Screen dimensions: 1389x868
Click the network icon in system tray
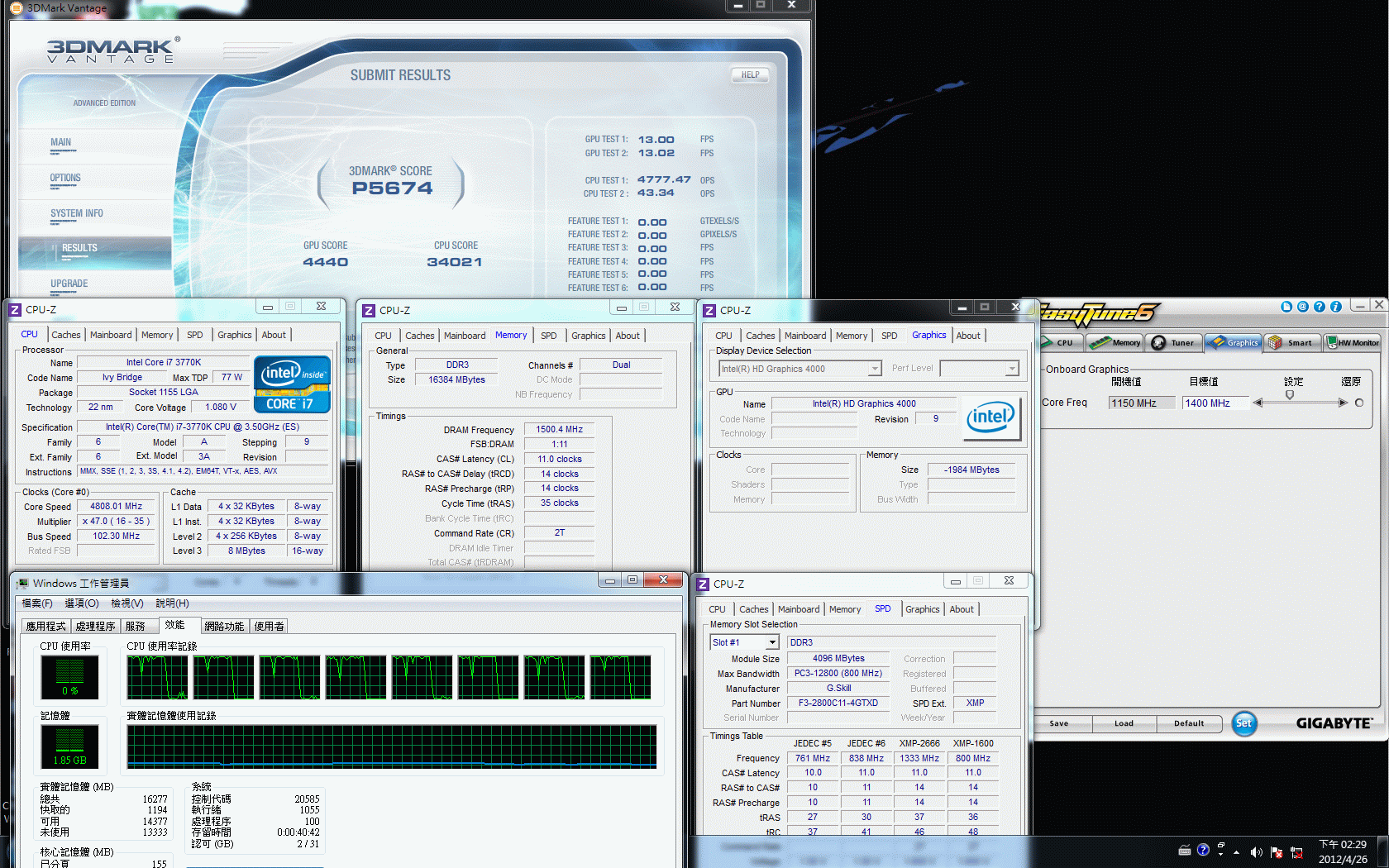[1296, 851]
